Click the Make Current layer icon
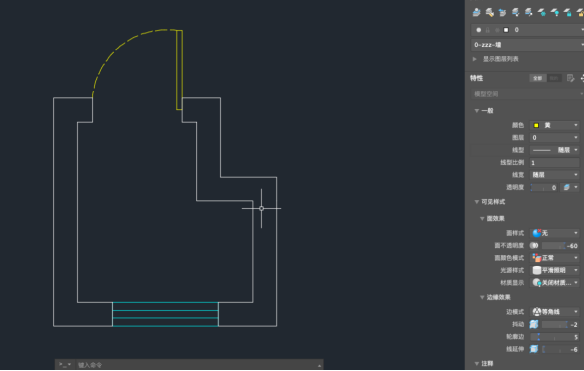The width and height of the screenshot is (584, 371). (x=476, y=12)
